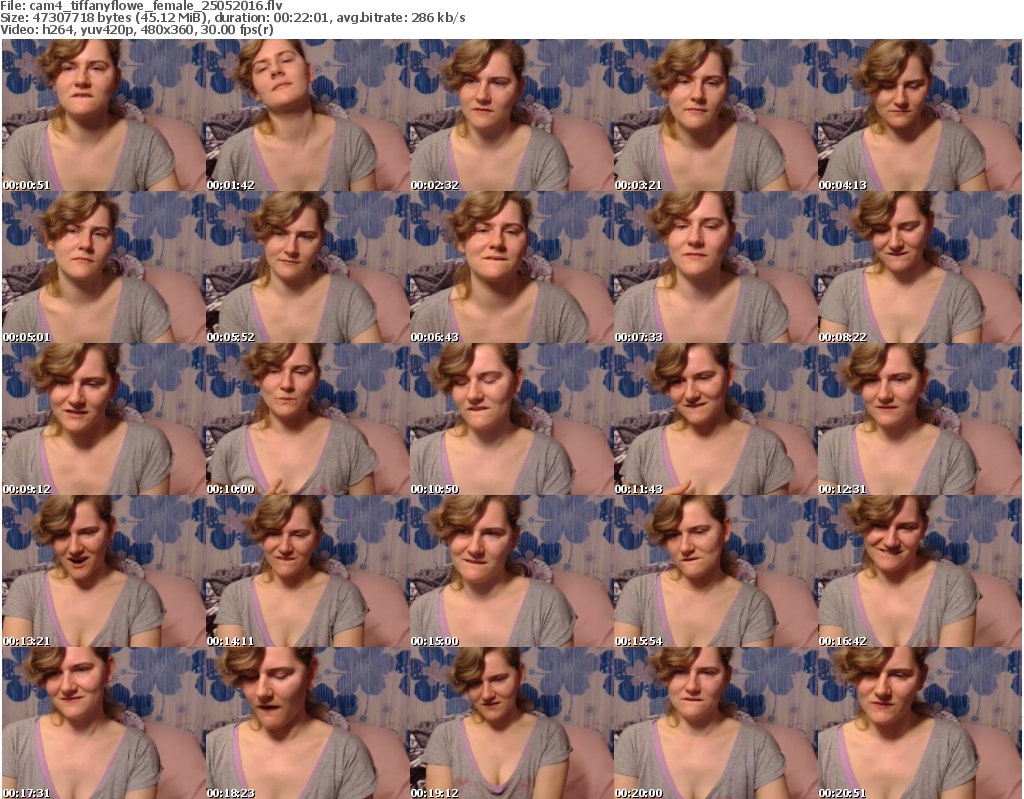
Task: Select the thumbnail stamped 00:11:43
Action: [x=715, y=419]
